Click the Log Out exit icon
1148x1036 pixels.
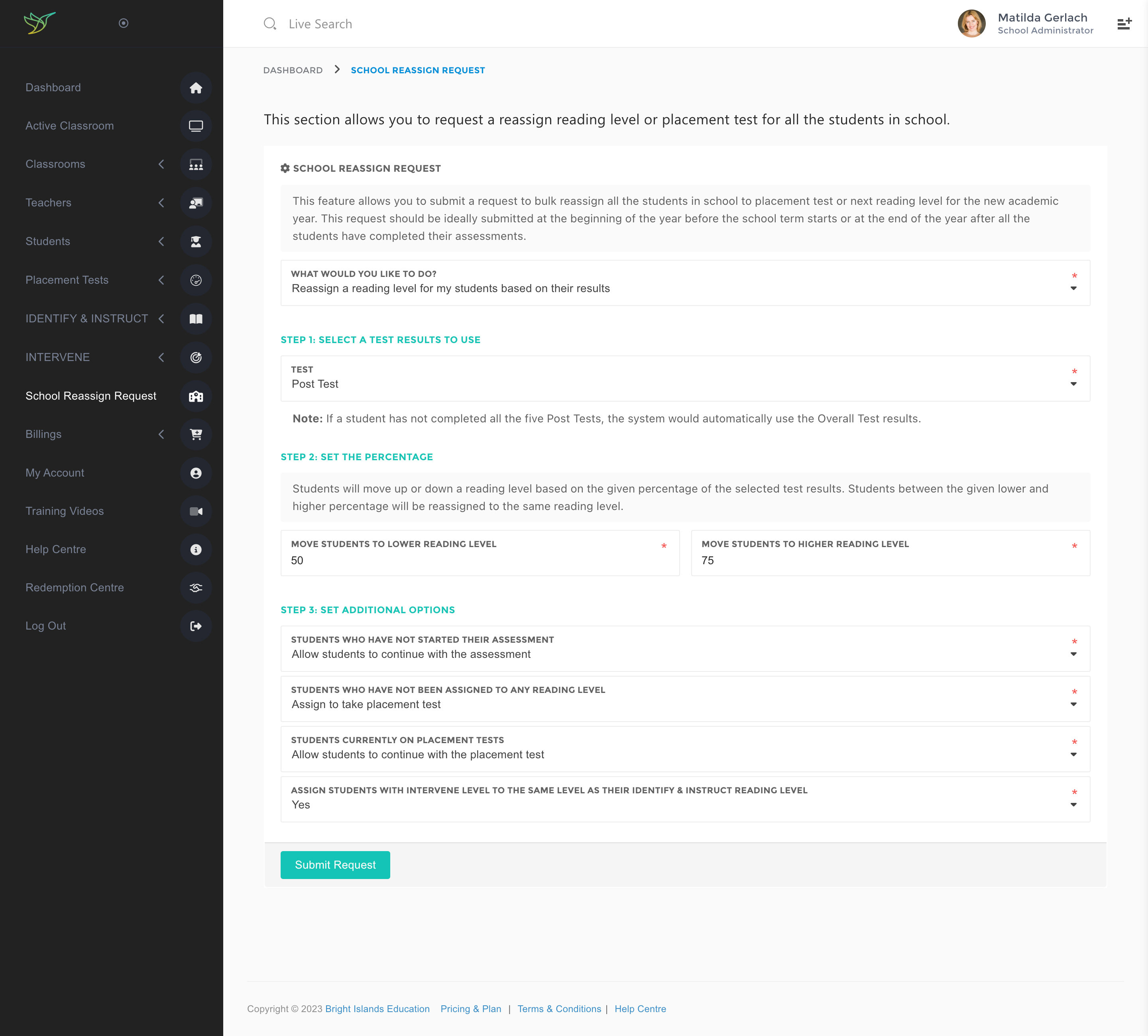point(195,626)
